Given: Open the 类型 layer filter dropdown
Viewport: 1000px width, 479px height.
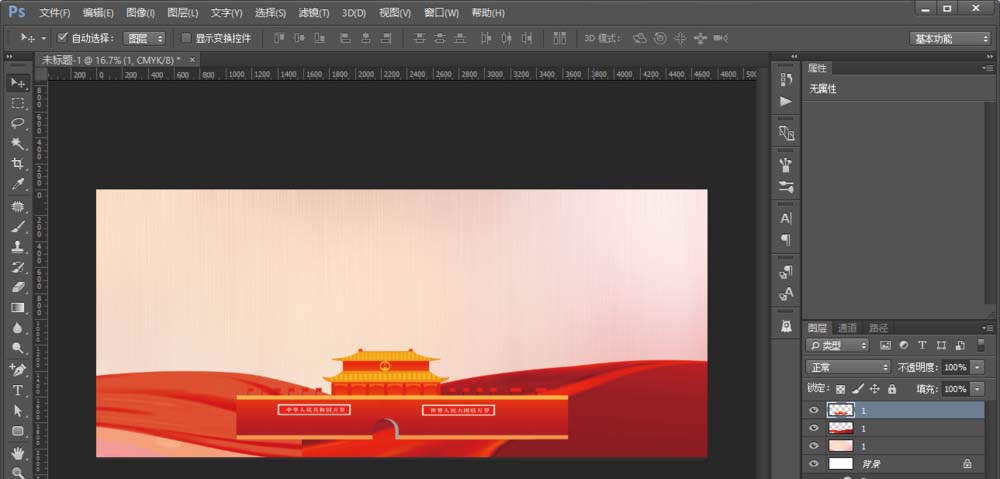Looking at the screenshot, I should (837, 345).
